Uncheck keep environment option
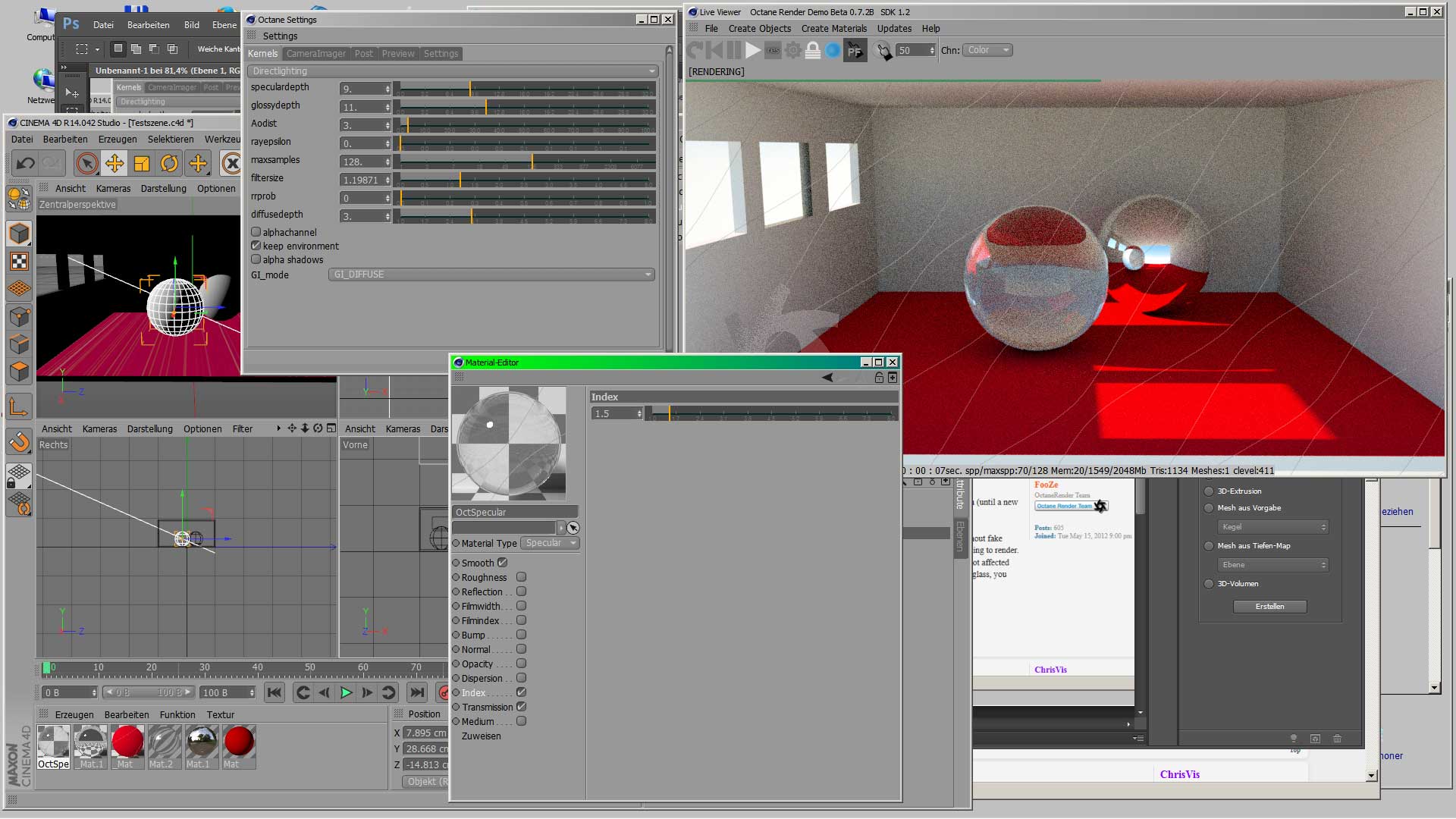1456x819 pixels. point(256,246)
